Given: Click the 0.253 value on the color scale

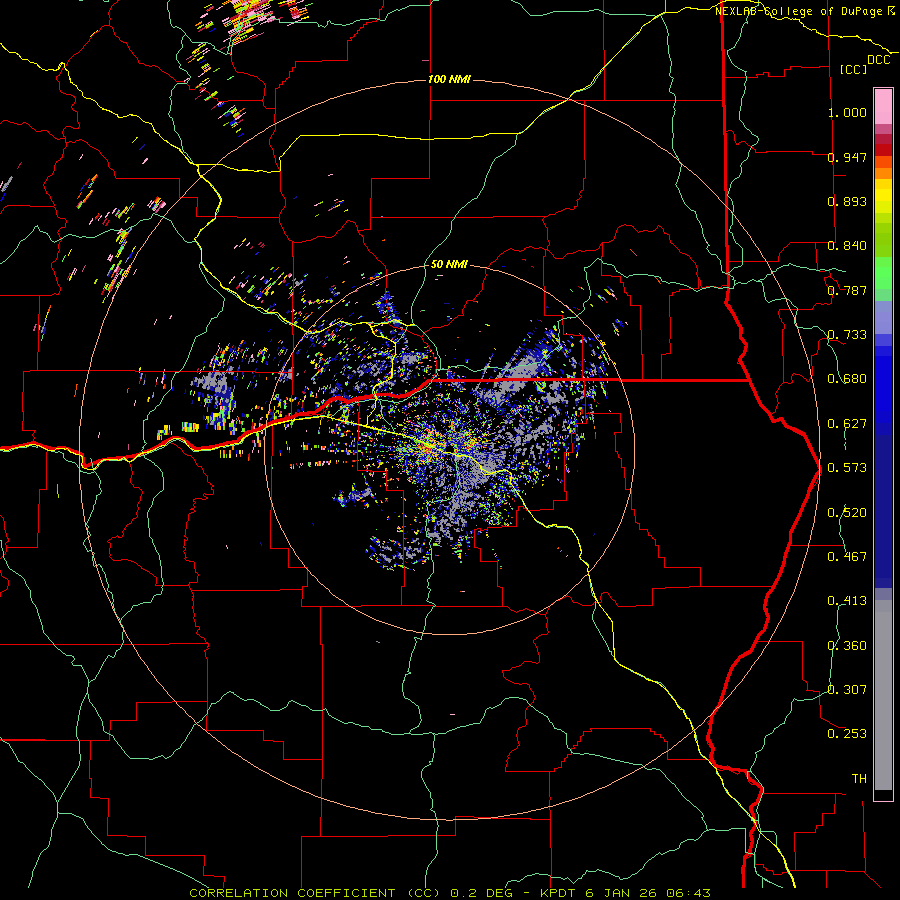Looking at the screenshot, I should point(847,734).
